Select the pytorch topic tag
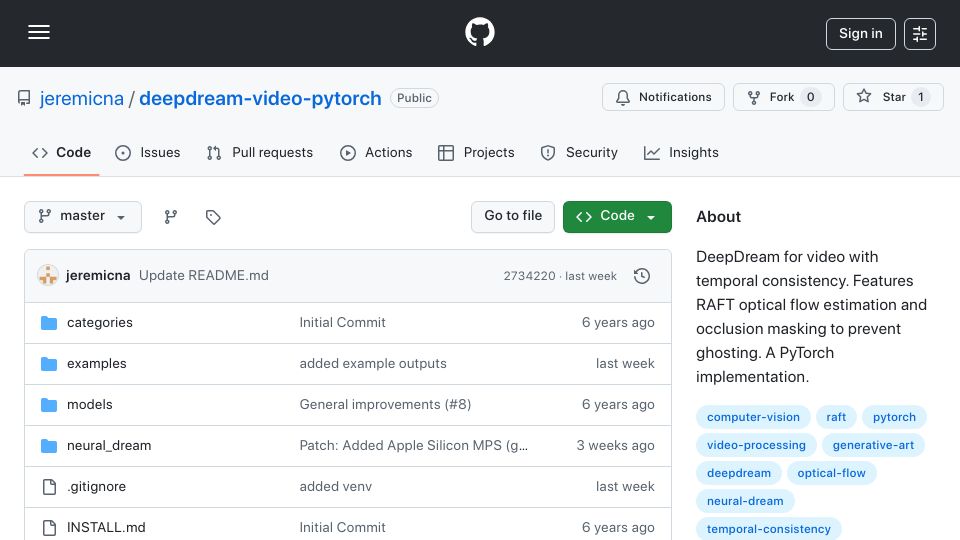The image size is (960, 540). [894, 417]
